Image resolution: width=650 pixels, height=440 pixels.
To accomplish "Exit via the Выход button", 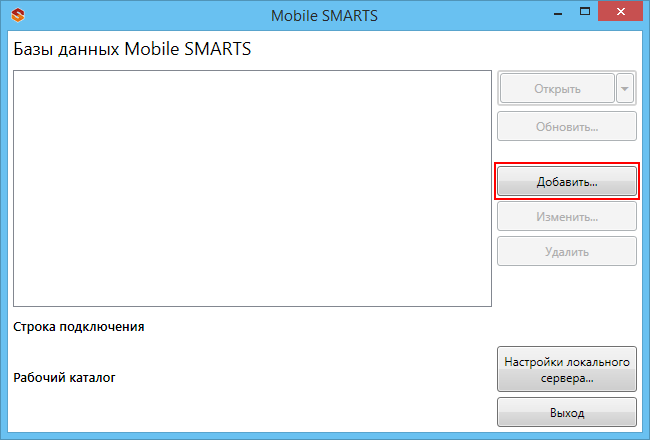I will [x=567, y=412].
